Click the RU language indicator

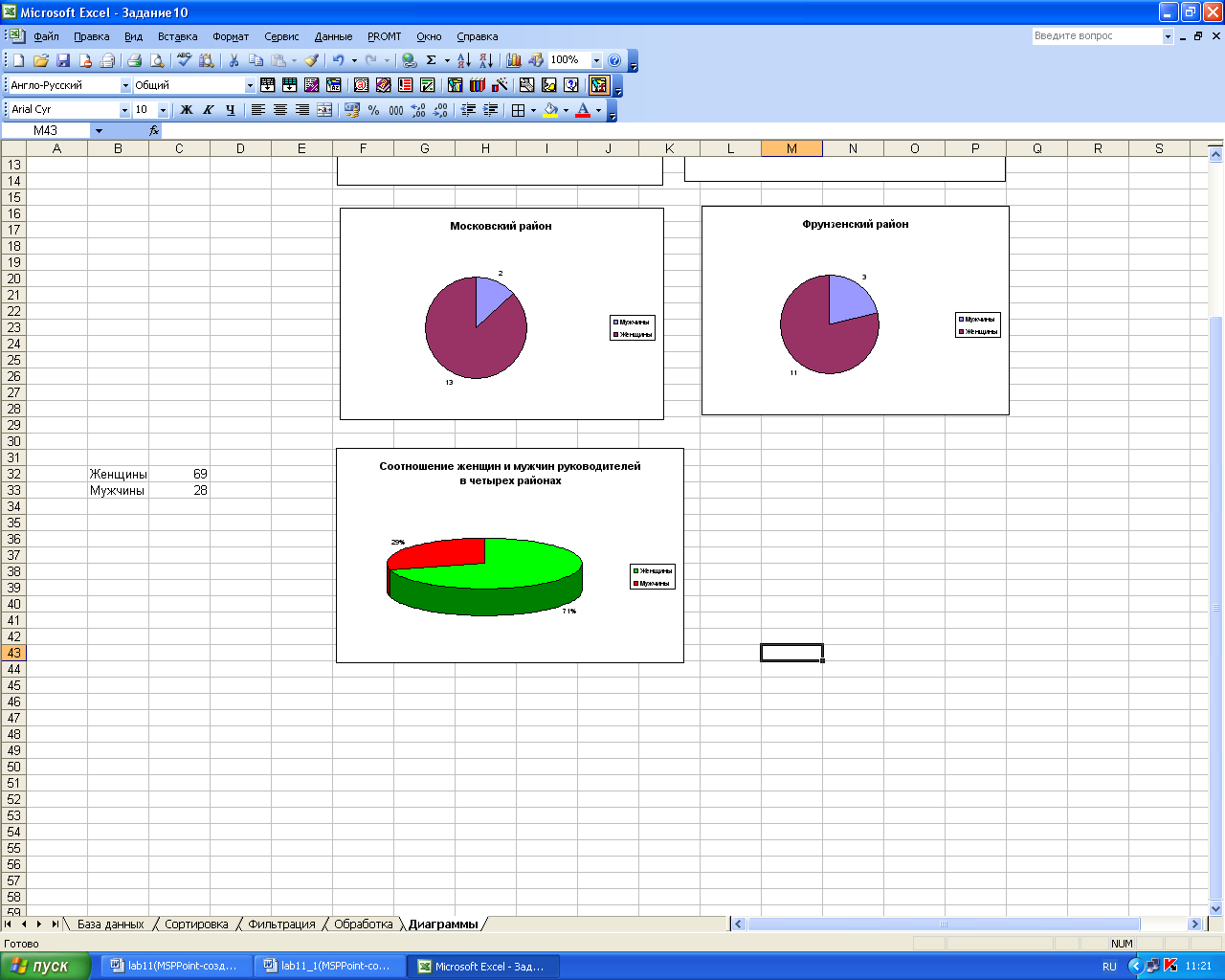point(1109,967)
